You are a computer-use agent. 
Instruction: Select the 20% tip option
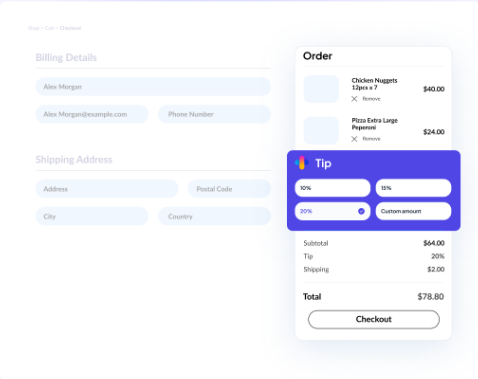point(332,211)
